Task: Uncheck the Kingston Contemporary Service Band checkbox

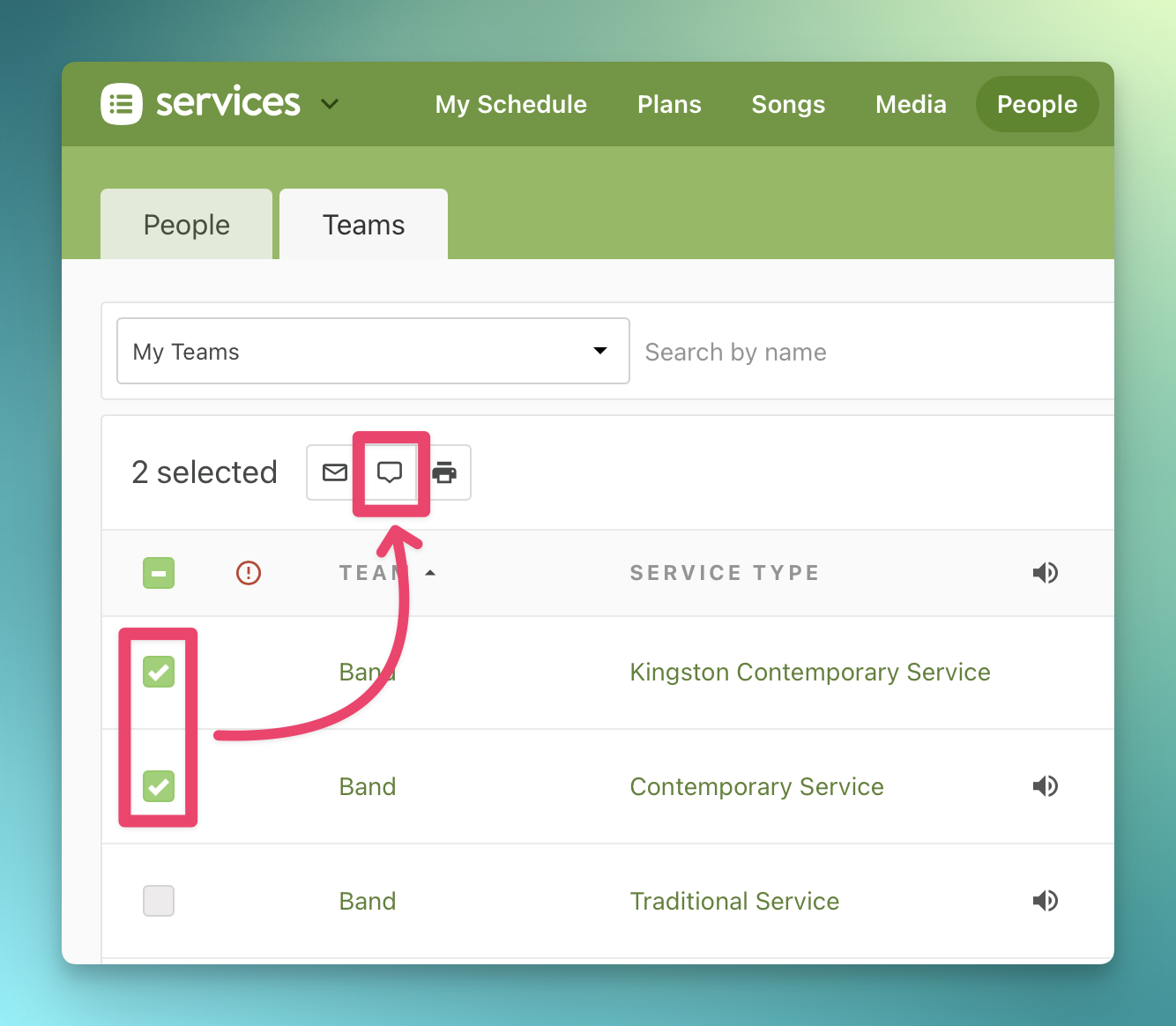Action: click(x=159, y=672)
